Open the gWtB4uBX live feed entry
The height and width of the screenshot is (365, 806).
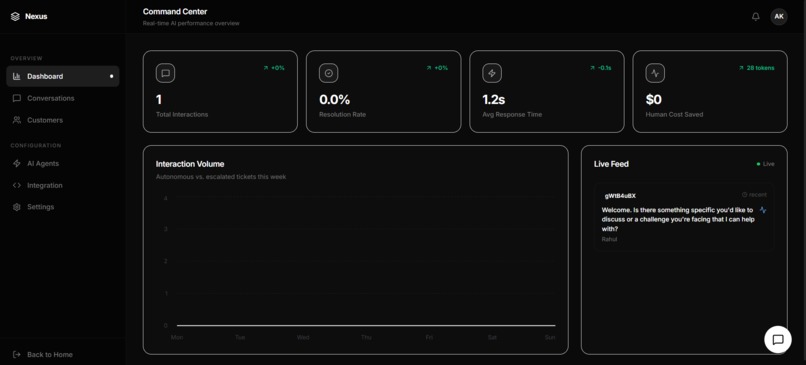(684, 217)
